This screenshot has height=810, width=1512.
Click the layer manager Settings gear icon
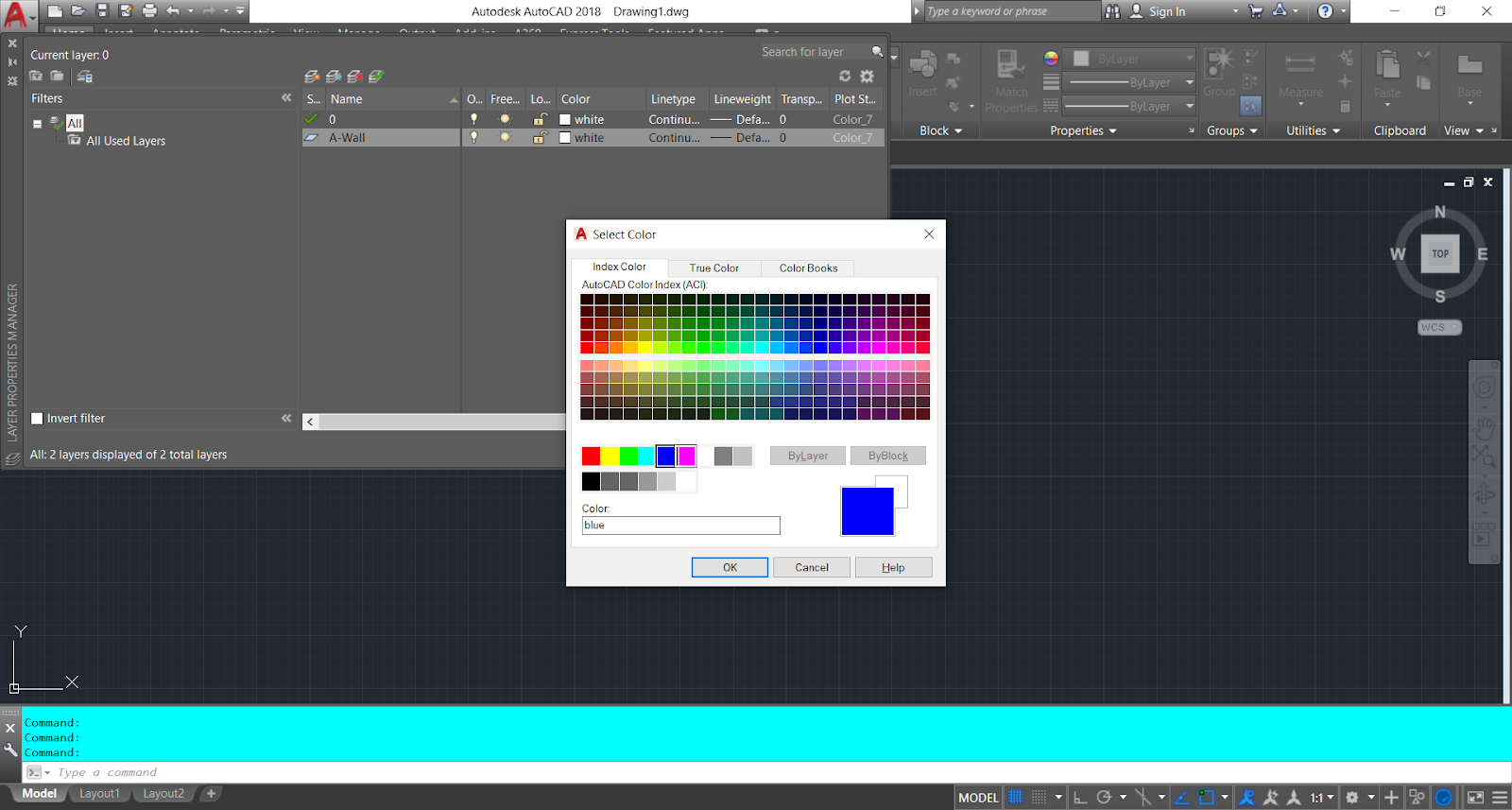(867, 77)
